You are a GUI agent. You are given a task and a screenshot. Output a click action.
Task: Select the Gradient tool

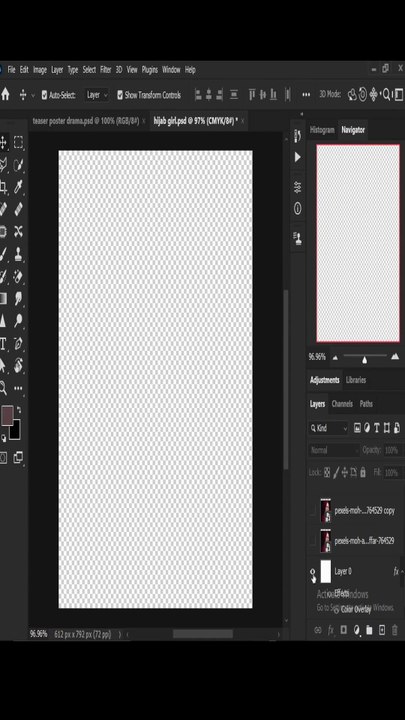coord(3,298)
